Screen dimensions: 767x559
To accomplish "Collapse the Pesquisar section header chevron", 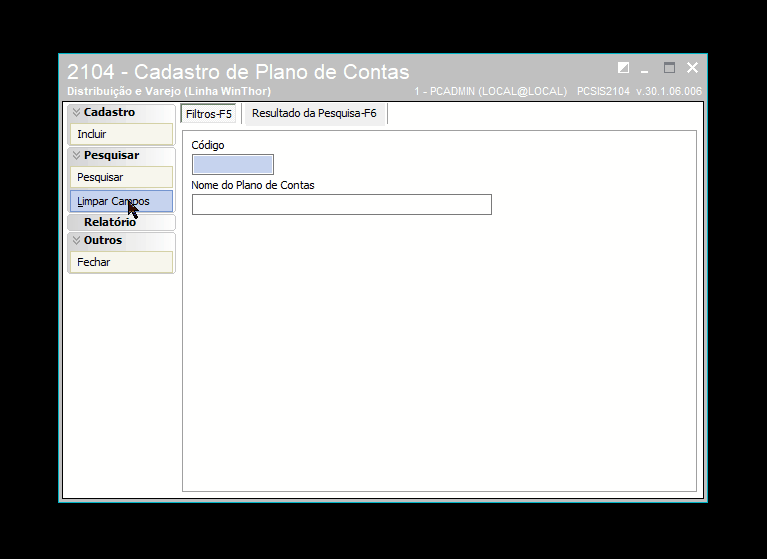I will tap(76, 156).
